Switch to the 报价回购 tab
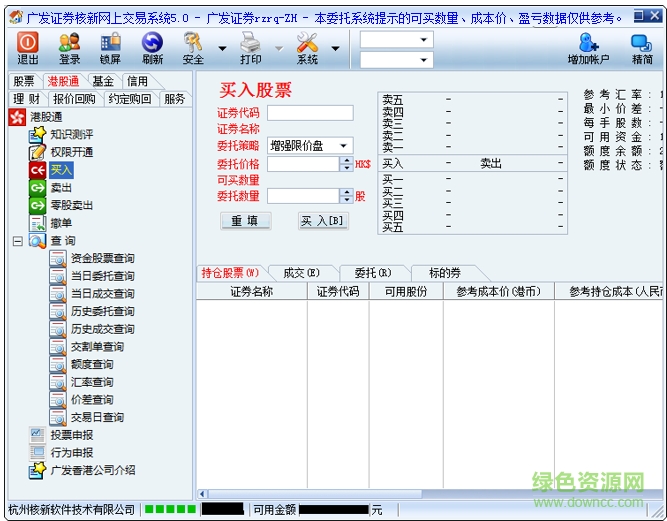The width and height of the screenshot is (667, 521). coord(74,99)
